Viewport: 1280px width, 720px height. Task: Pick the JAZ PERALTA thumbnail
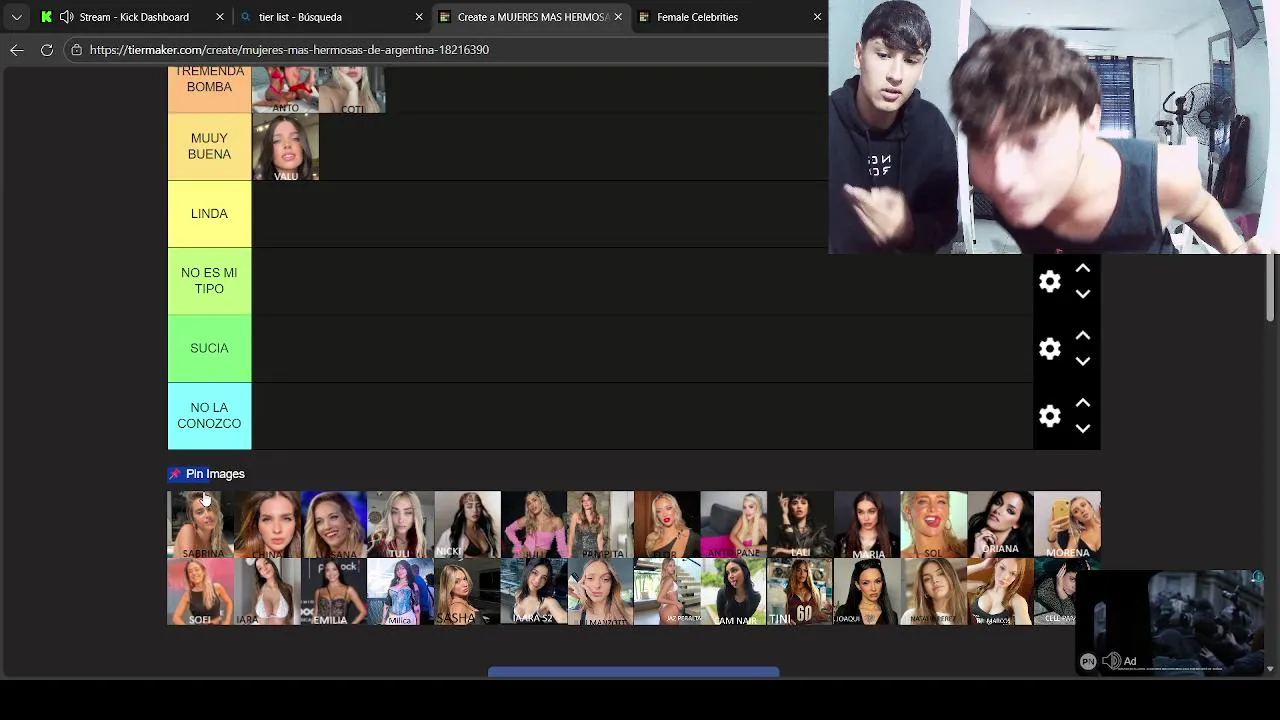click(x=667, y=591)
